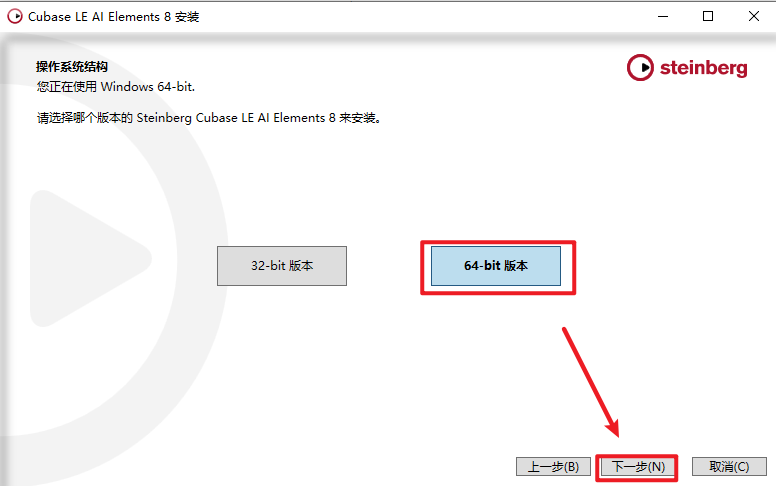Close the Cubase installer window
The width and height of the screenshot is (776, 486).
coord(754,16)
